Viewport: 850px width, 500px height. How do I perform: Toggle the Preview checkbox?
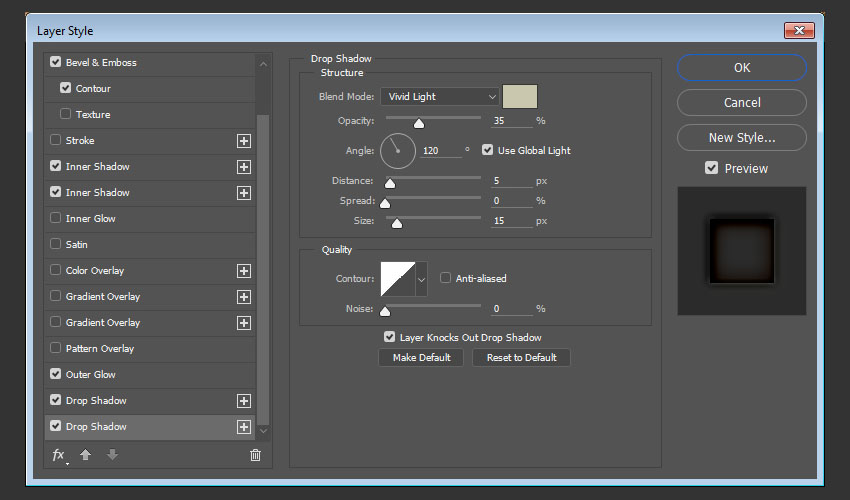tap(711, 168)
